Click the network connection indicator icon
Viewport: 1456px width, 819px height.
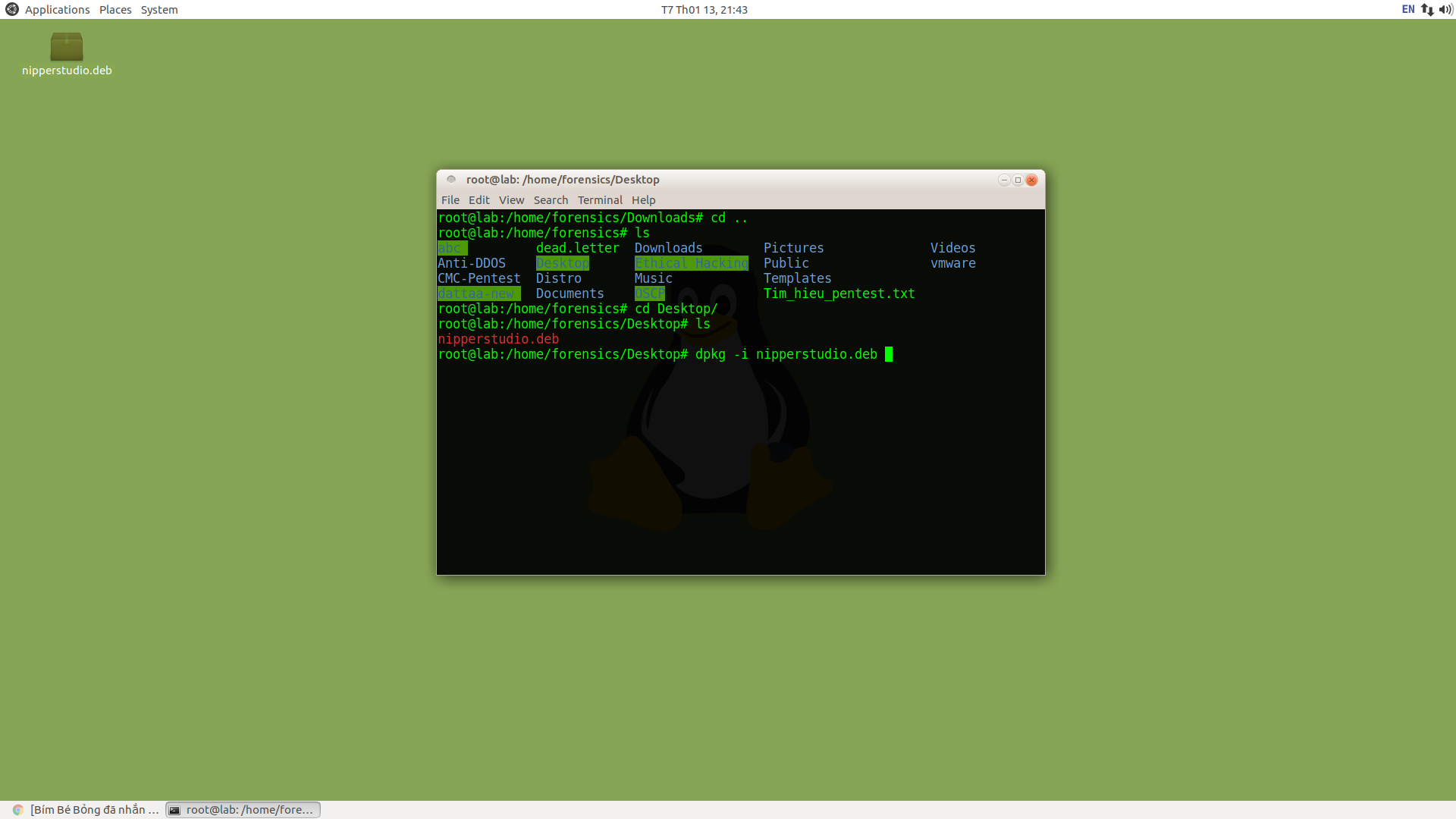coord(1427,9)
